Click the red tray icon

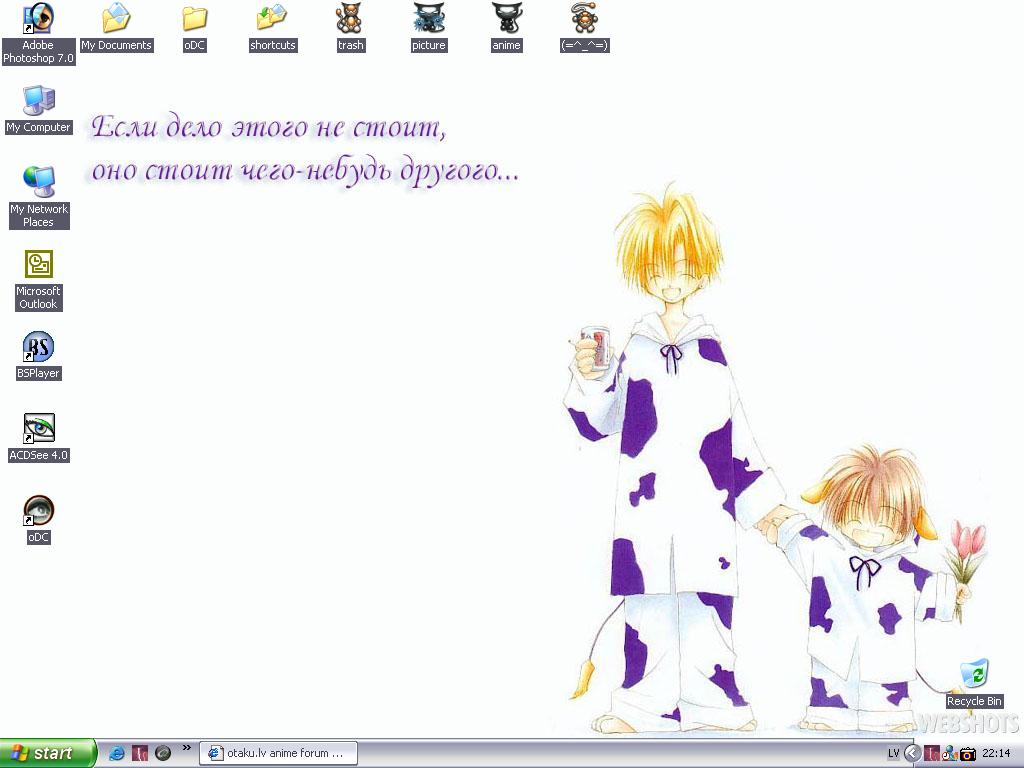click(932, 754)
